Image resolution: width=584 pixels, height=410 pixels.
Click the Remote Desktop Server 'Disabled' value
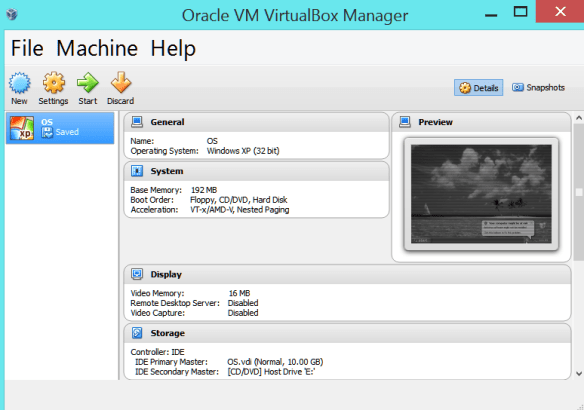[243, 303]
